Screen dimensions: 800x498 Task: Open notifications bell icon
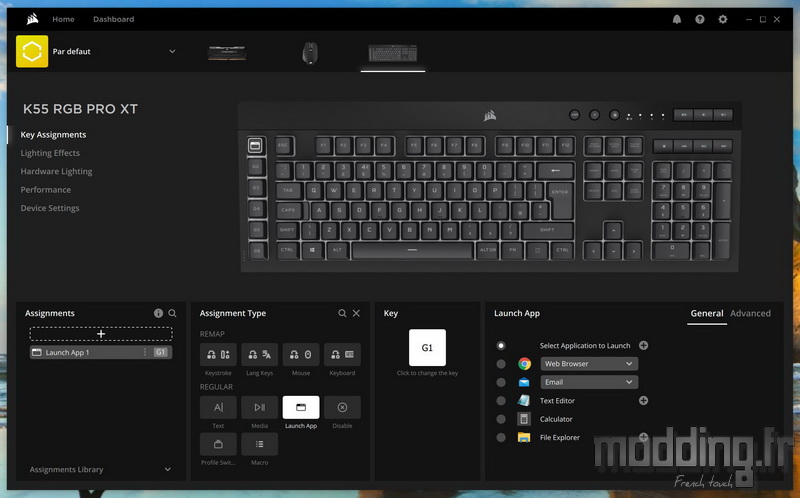[x=677, y=19]
